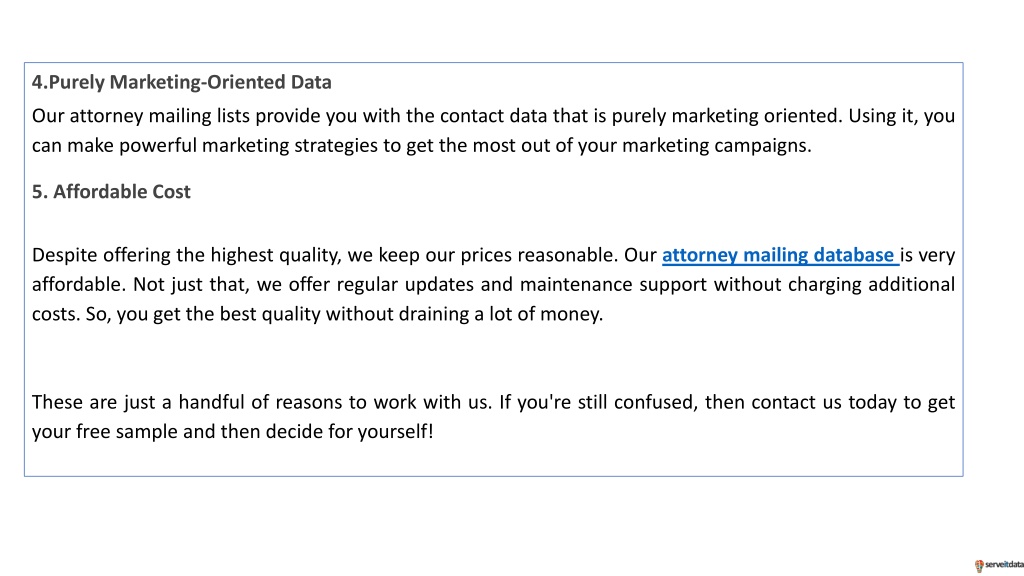Click the words 'marketing campaigns.' ending the paragraph
The height and width of the screenshot is (576, 1024).
[x=716, y=146]
